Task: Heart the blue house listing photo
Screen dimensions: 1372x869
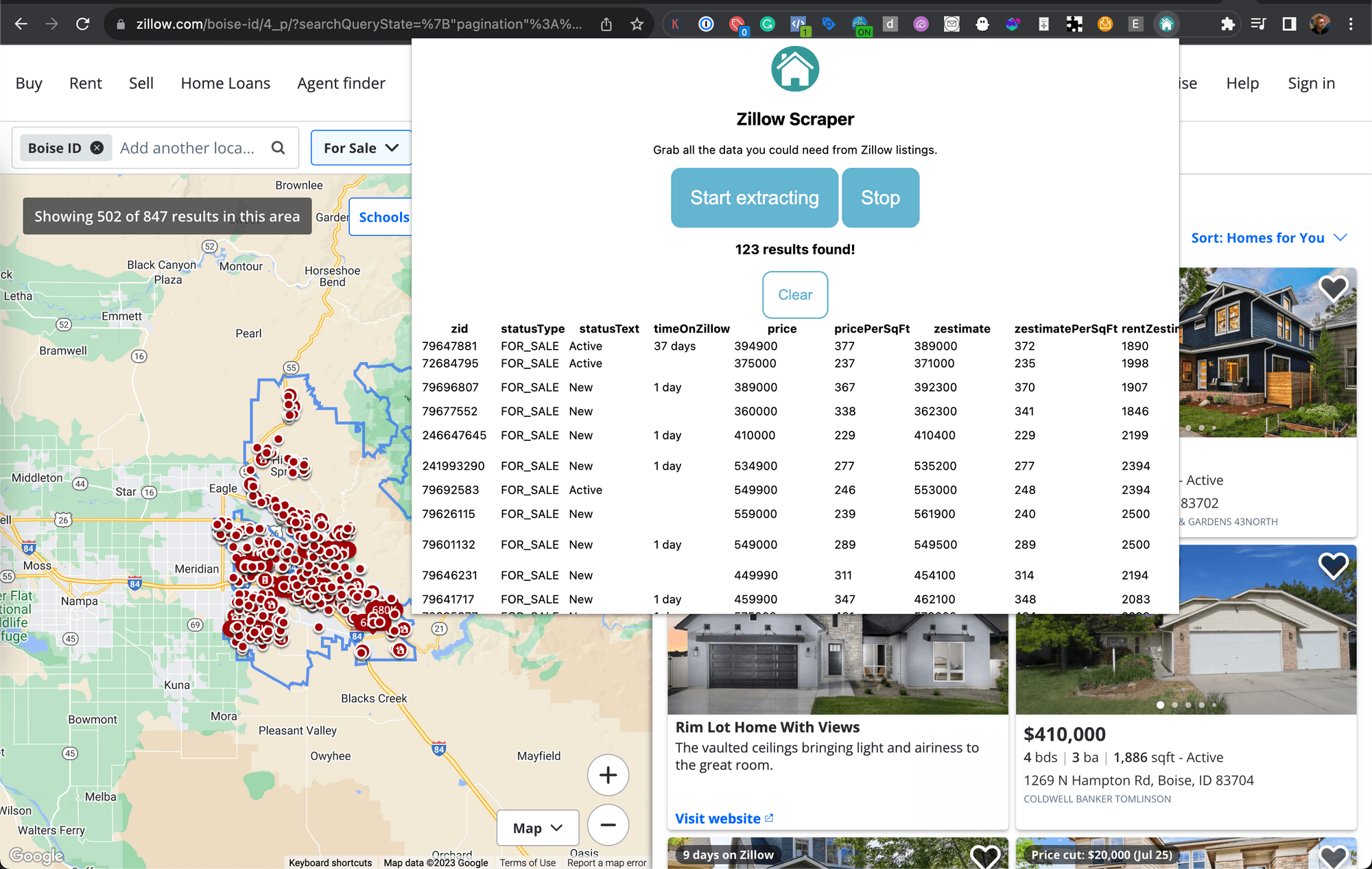Action: (1333, 287)
